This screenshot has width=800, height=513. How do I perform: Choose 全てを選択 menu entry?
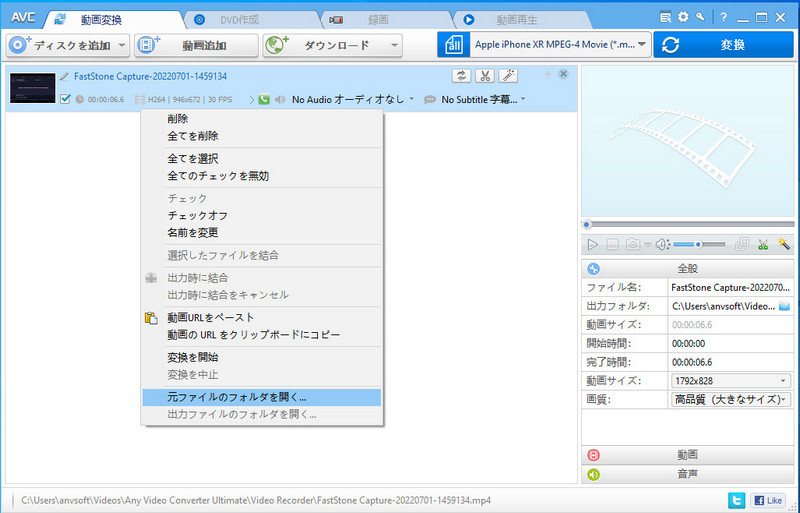click(262, 159)
